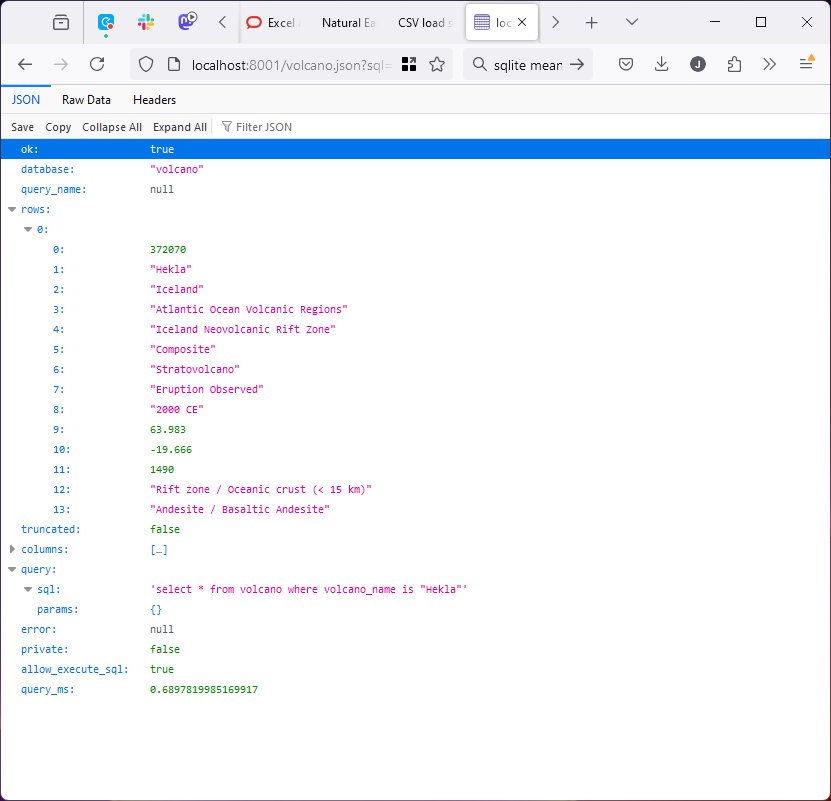Click the QR code icon in address bar
831x801 pixels.
click(409, 64)
